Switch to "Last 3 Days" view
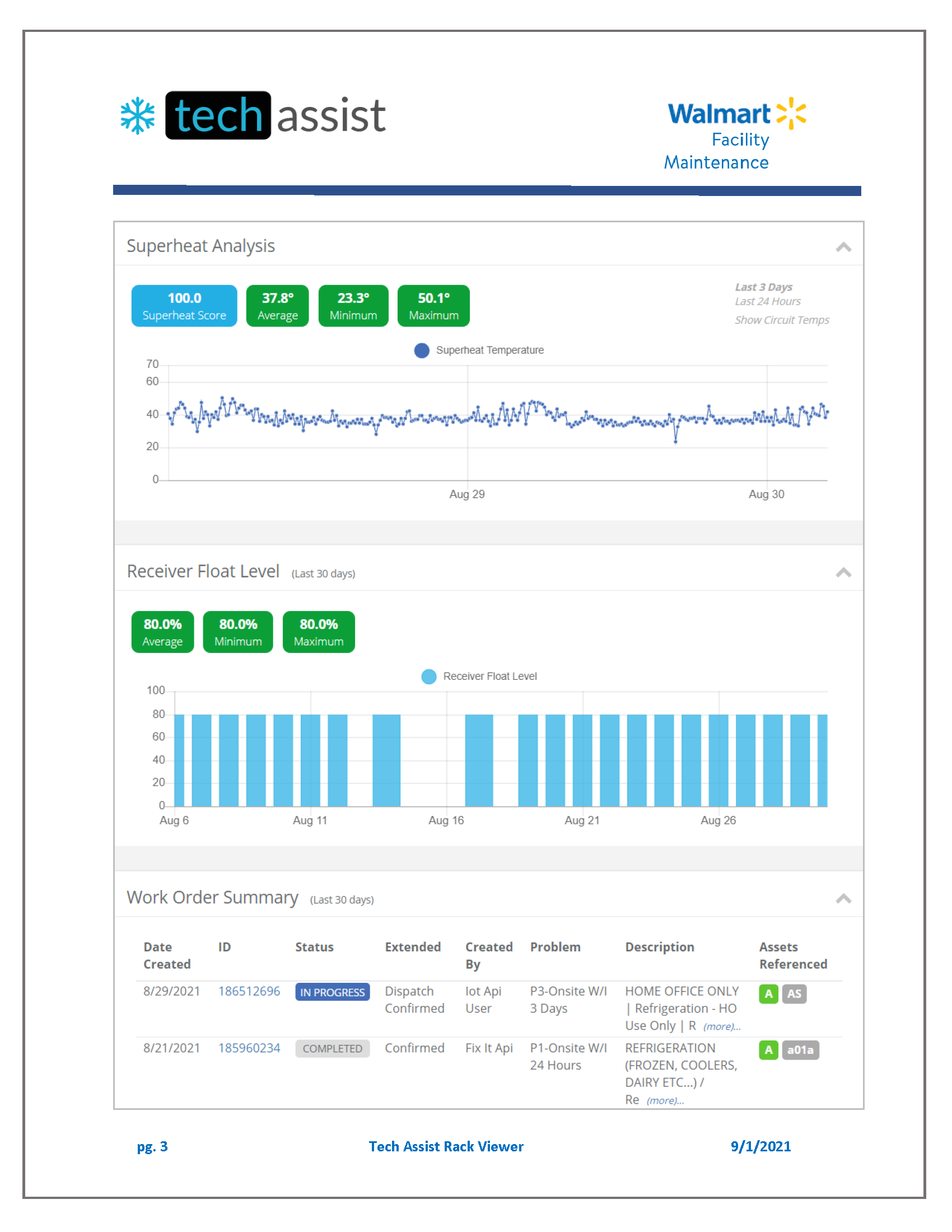This screenshot has height=1232, width=952. pyautogui.click(x=764, y=287)
